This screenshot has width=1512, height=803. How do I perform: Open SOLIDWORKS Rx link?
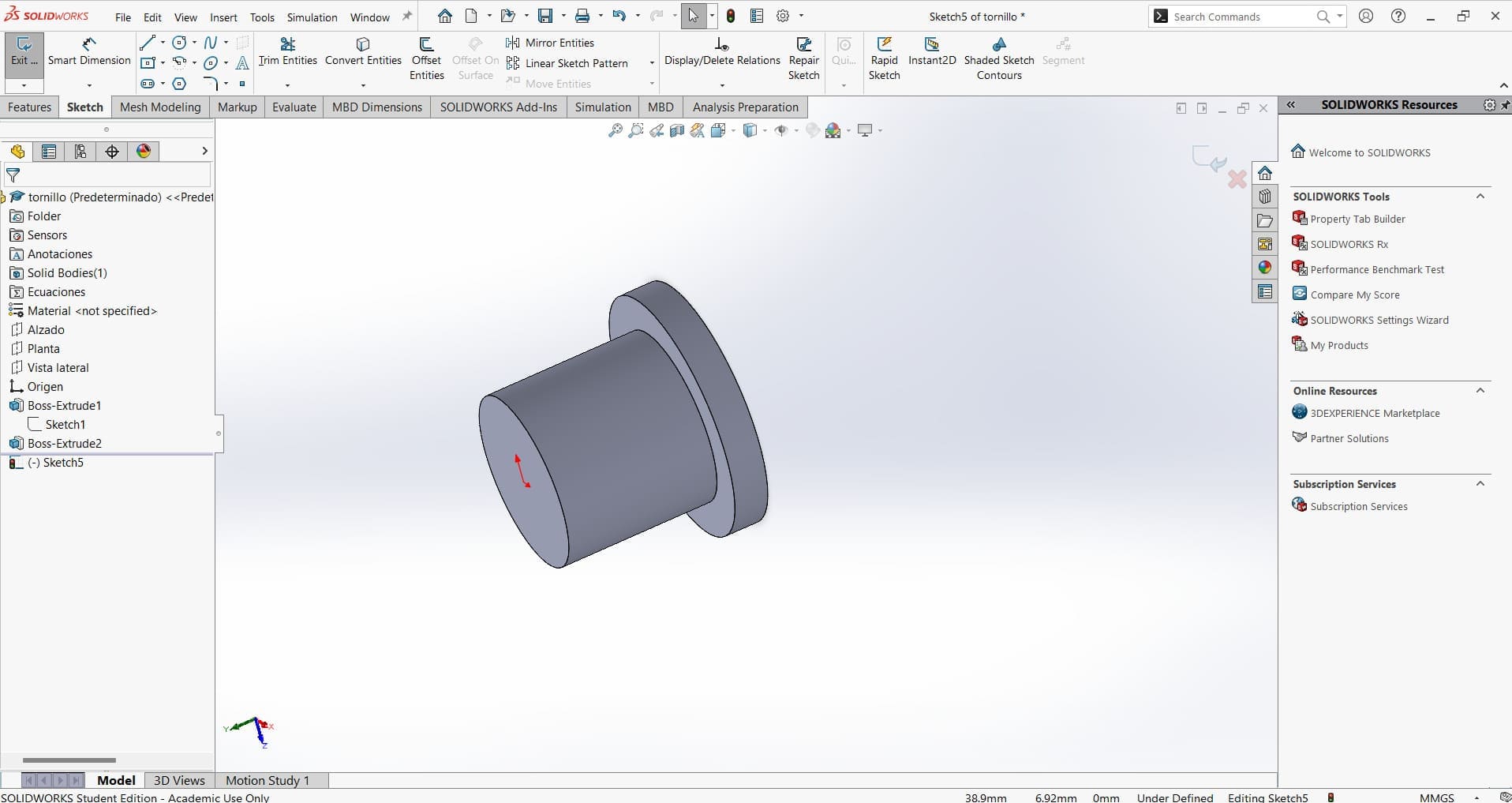point(1349,244)
